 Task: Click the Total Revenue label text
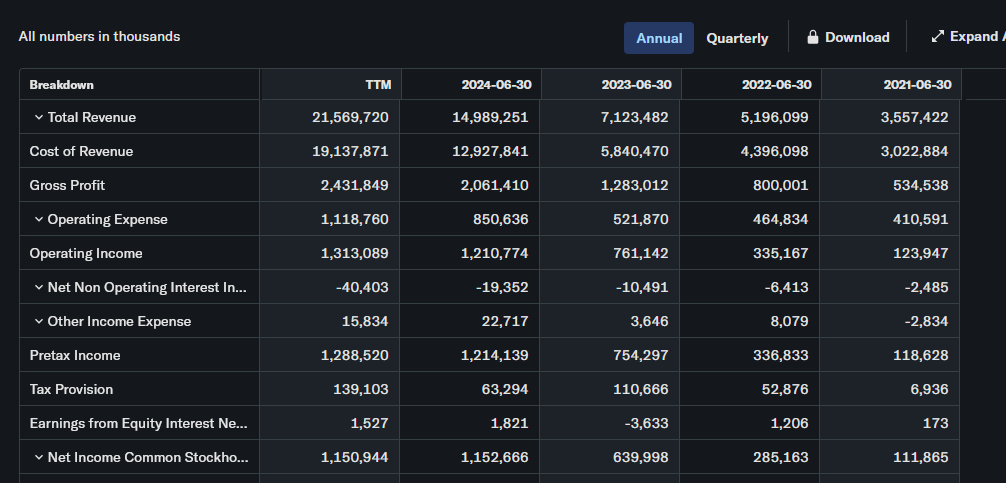coord(92,117)
